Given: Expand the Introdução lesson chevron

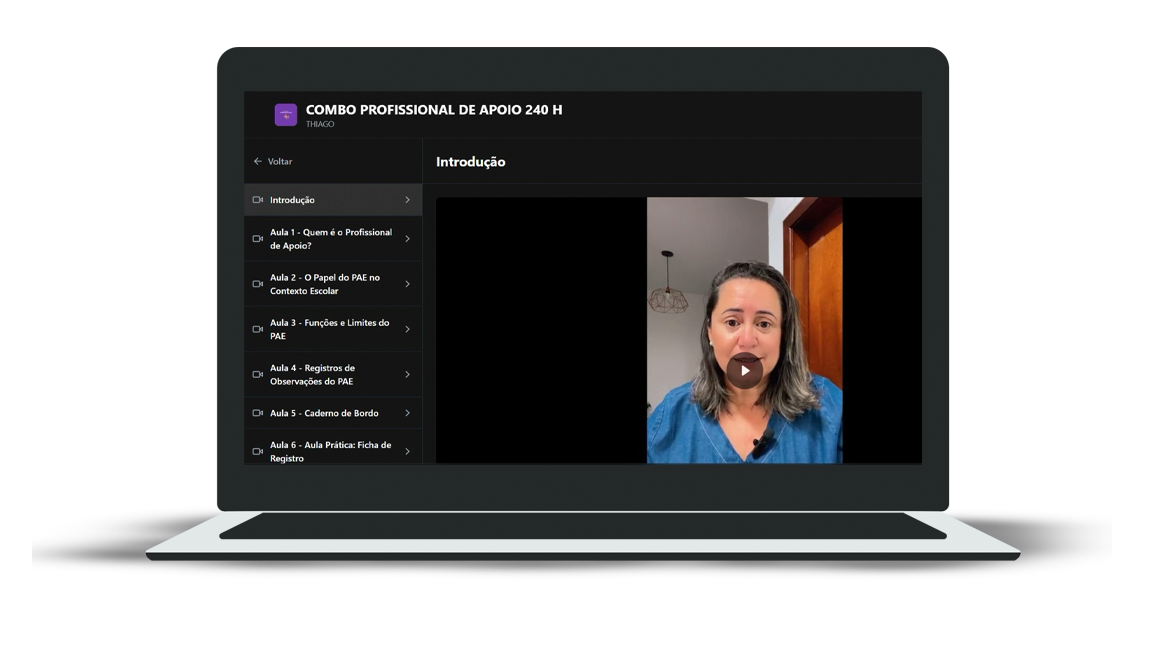Looking at the screenshot, I should pyautogui.click(x=407, y=200).
